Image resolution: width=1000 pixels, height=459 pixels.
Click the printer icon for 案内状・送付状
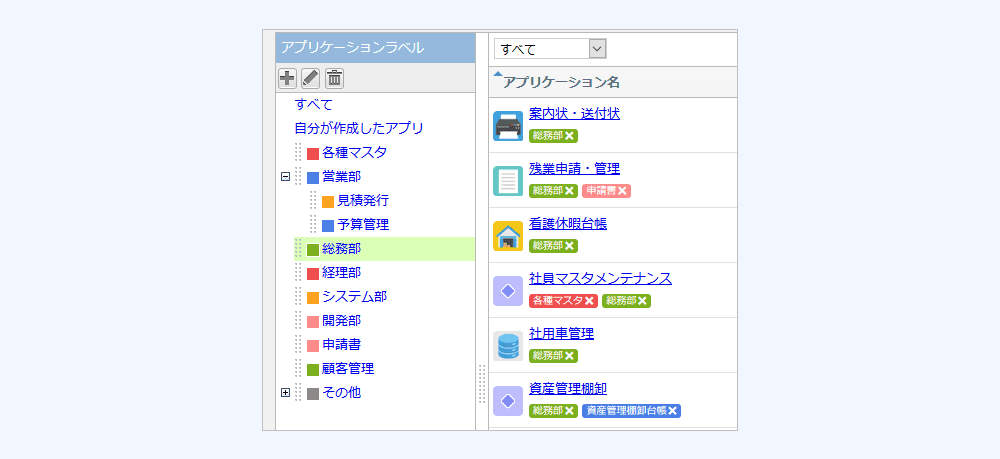point(508,126)
